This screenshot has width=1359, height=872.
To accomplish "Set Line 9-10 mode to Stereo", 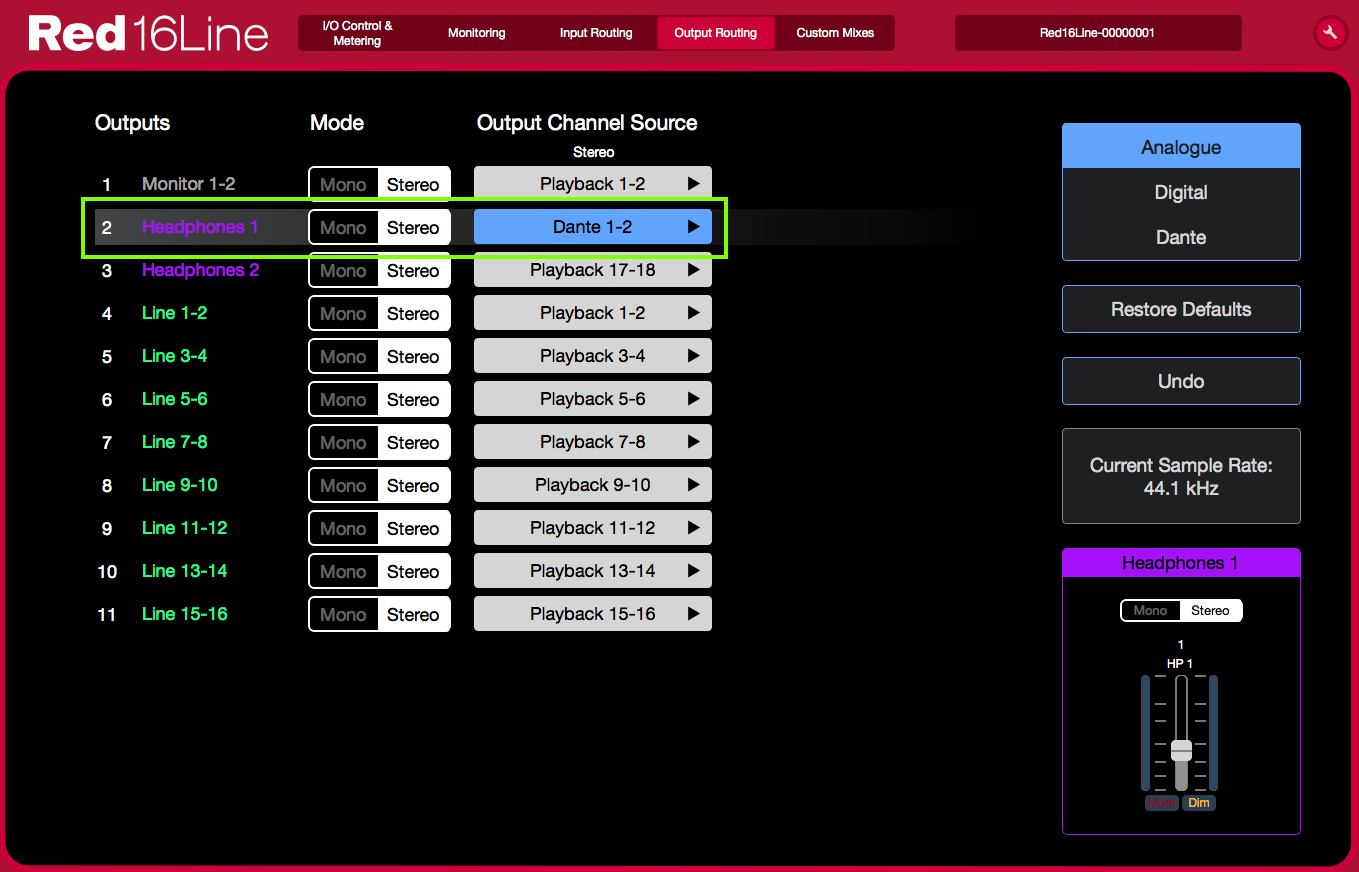I will 413,486.
